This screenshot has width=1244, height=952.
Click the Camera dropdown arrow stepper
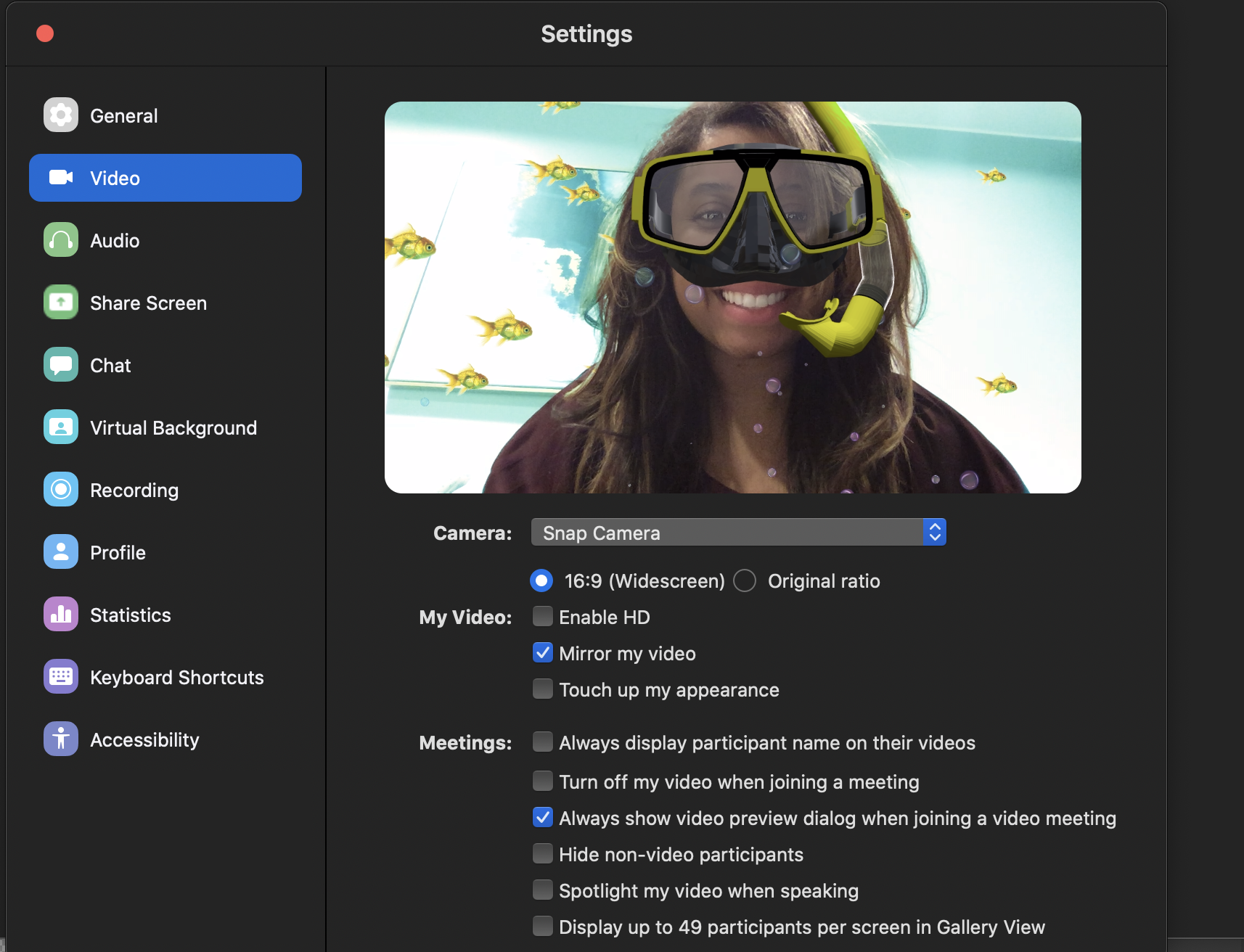[x=935, y=532]
